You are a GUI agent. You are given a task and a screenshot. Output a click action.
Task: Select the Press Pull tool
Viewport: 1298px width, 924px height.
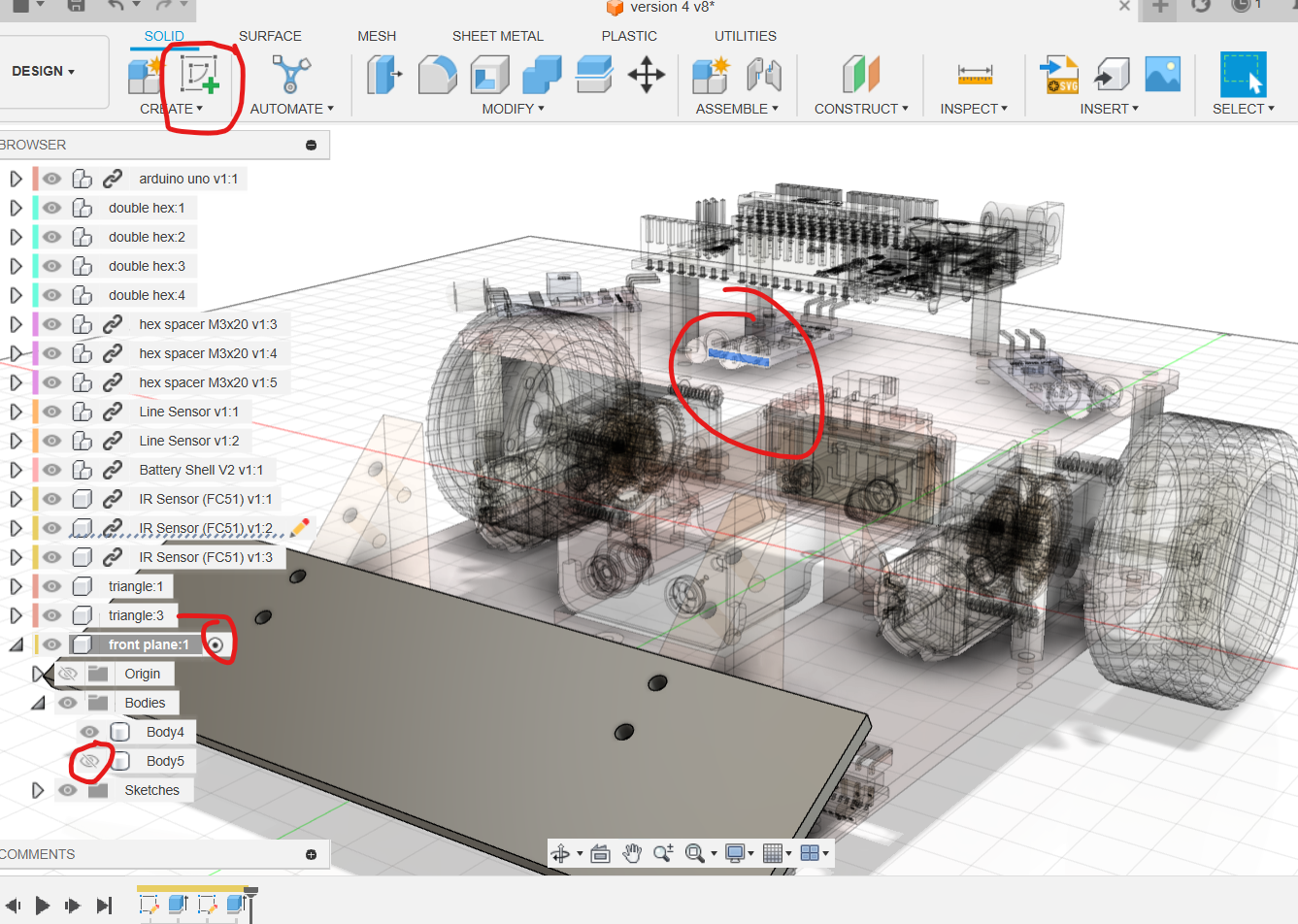pos(384,75)
